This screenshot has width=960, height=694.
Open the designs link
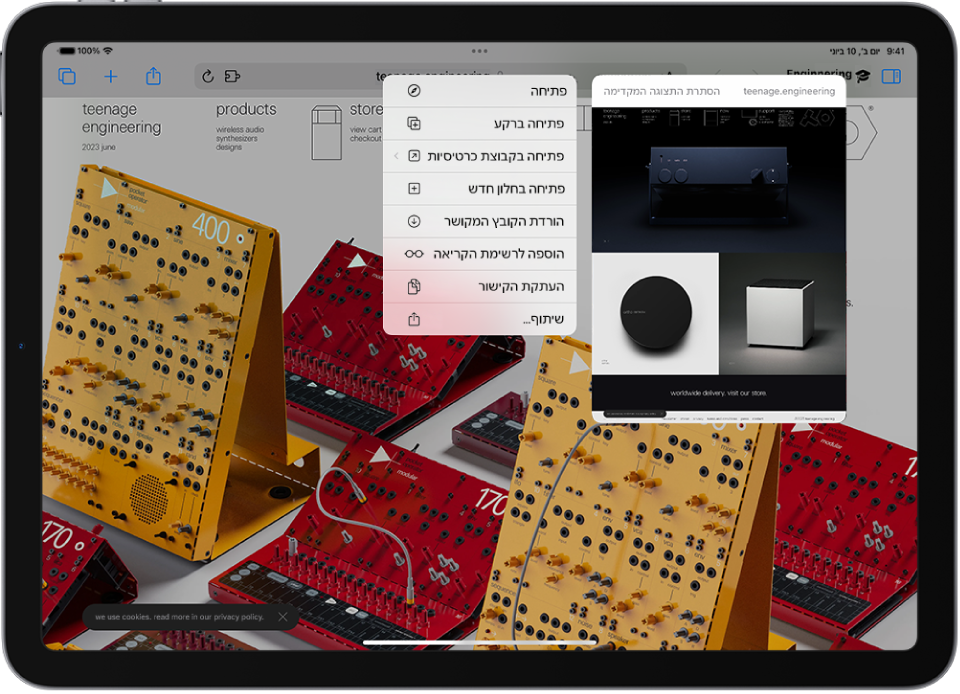[x=228, y=147]
